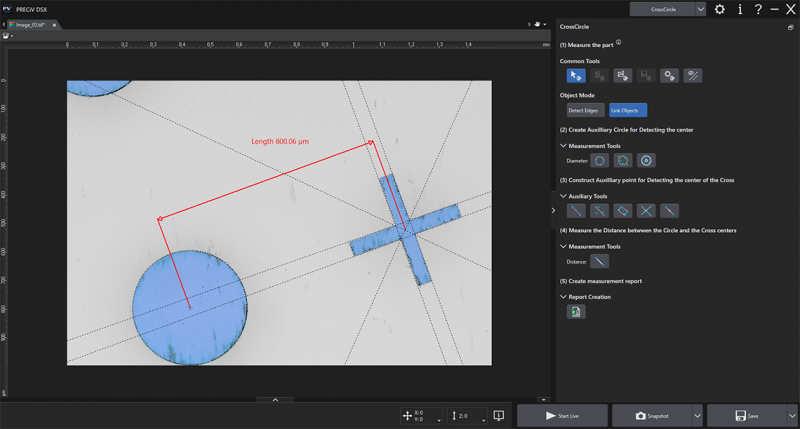Screen dimensions: 800x429
Task: Click the create report icon under Report Creation
Action: pyautogui.click(x=576, y=312)
